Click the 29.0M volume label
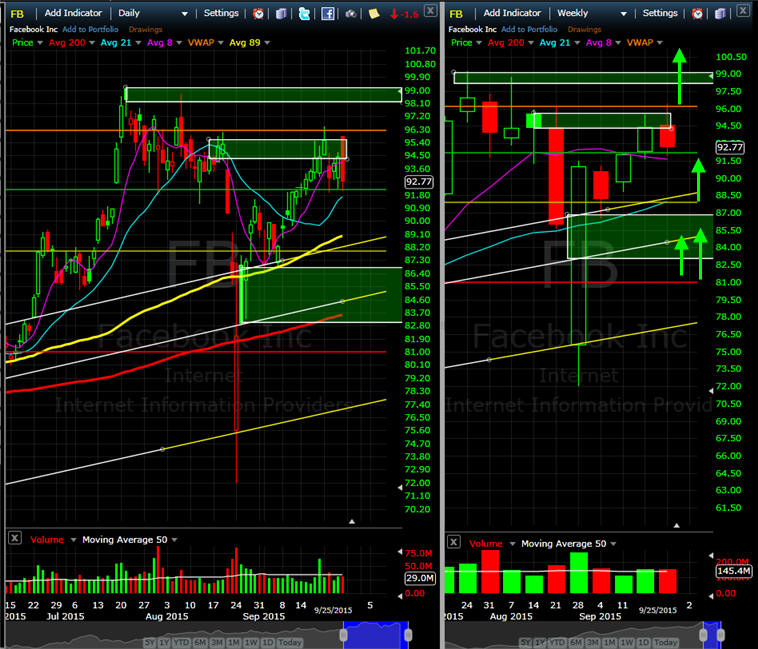Image resolution: width=758 pixels, height=649 pixels. pos(420,578)
